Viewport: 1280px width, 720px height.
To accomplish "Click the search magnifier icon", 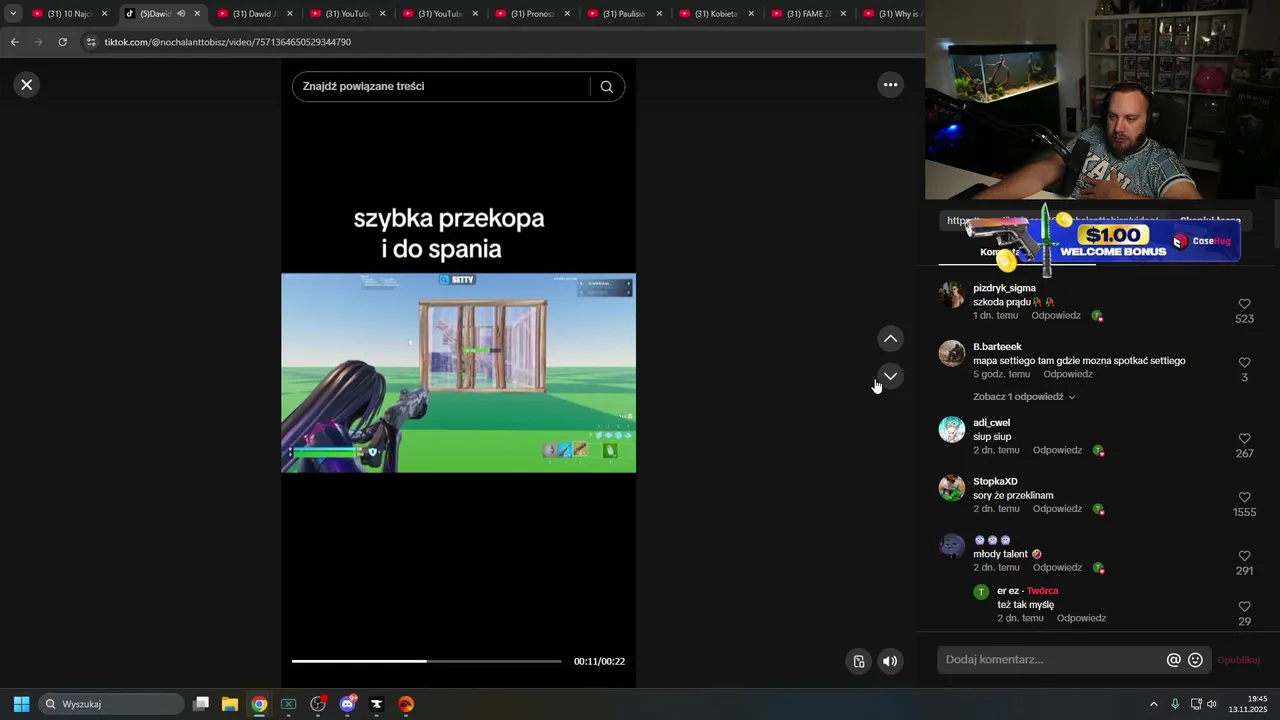I will click(606, 87).
